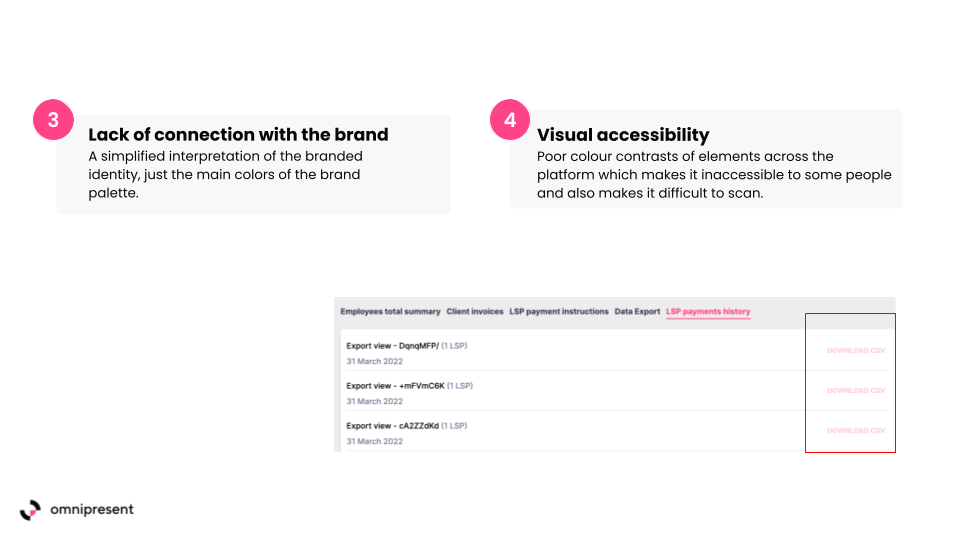Select the Data Export tab
The width and height of the screenshot is (960, 540).
click(637, 312)
